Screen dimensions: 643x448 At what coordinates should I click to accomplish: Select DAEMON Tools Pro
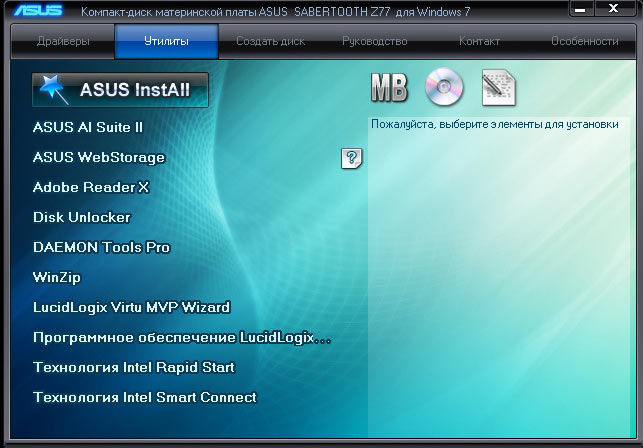101,247
